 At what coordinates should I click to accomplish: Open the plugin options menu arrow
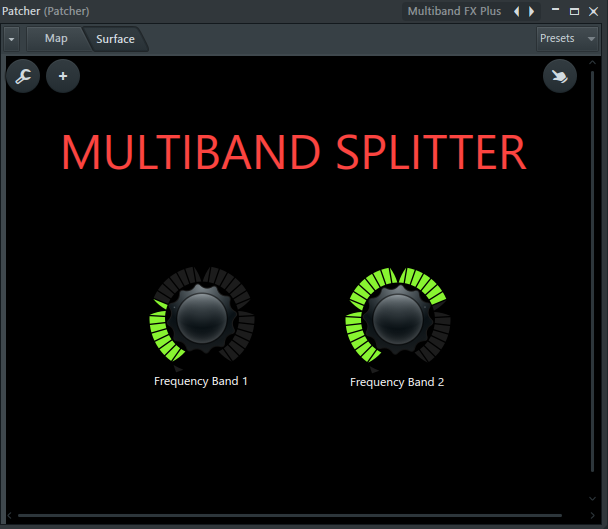point(11,39)
